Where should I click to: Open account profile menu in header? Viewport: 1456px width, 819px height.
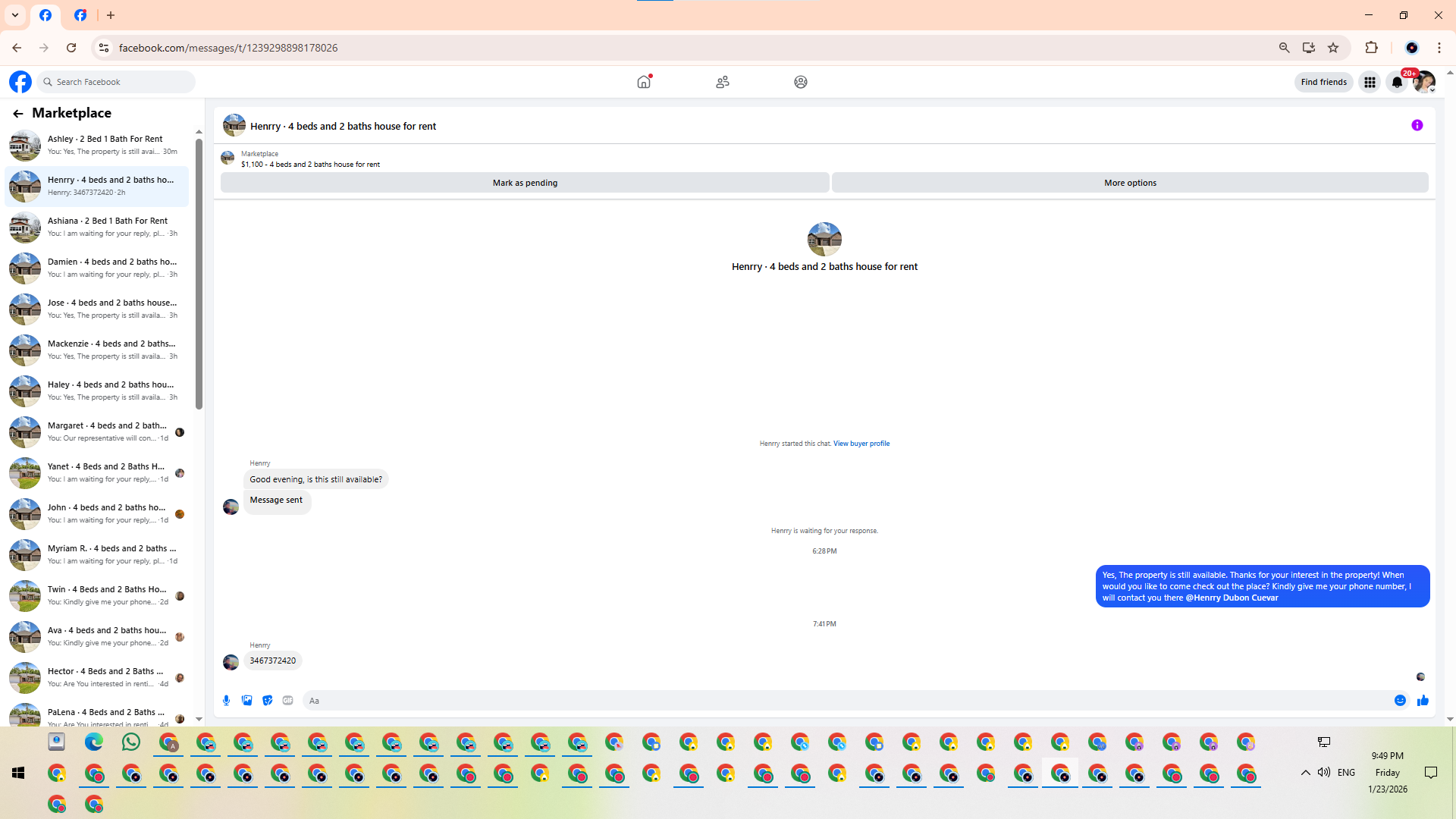click(x=1423, y=82)
